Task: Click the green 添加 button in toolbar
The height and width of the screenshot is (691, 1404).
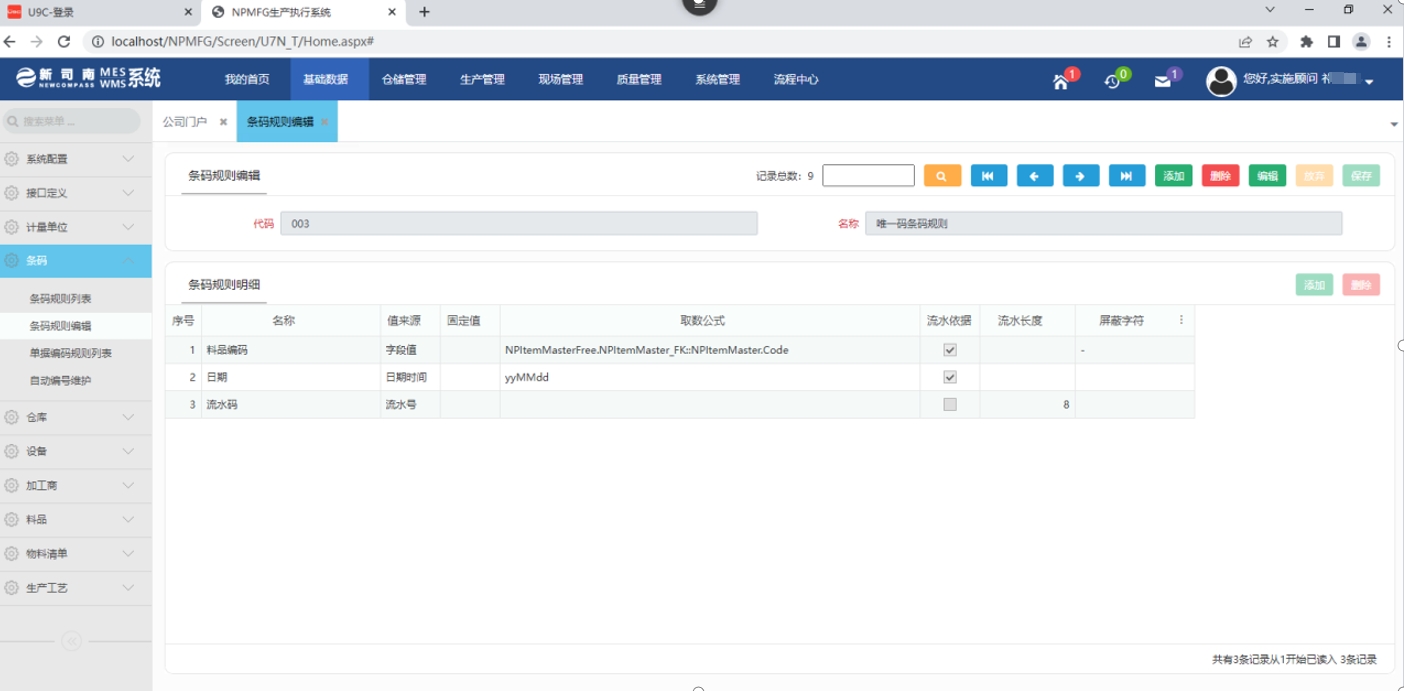Action: pyautogui.click(x=1173, y=176)
